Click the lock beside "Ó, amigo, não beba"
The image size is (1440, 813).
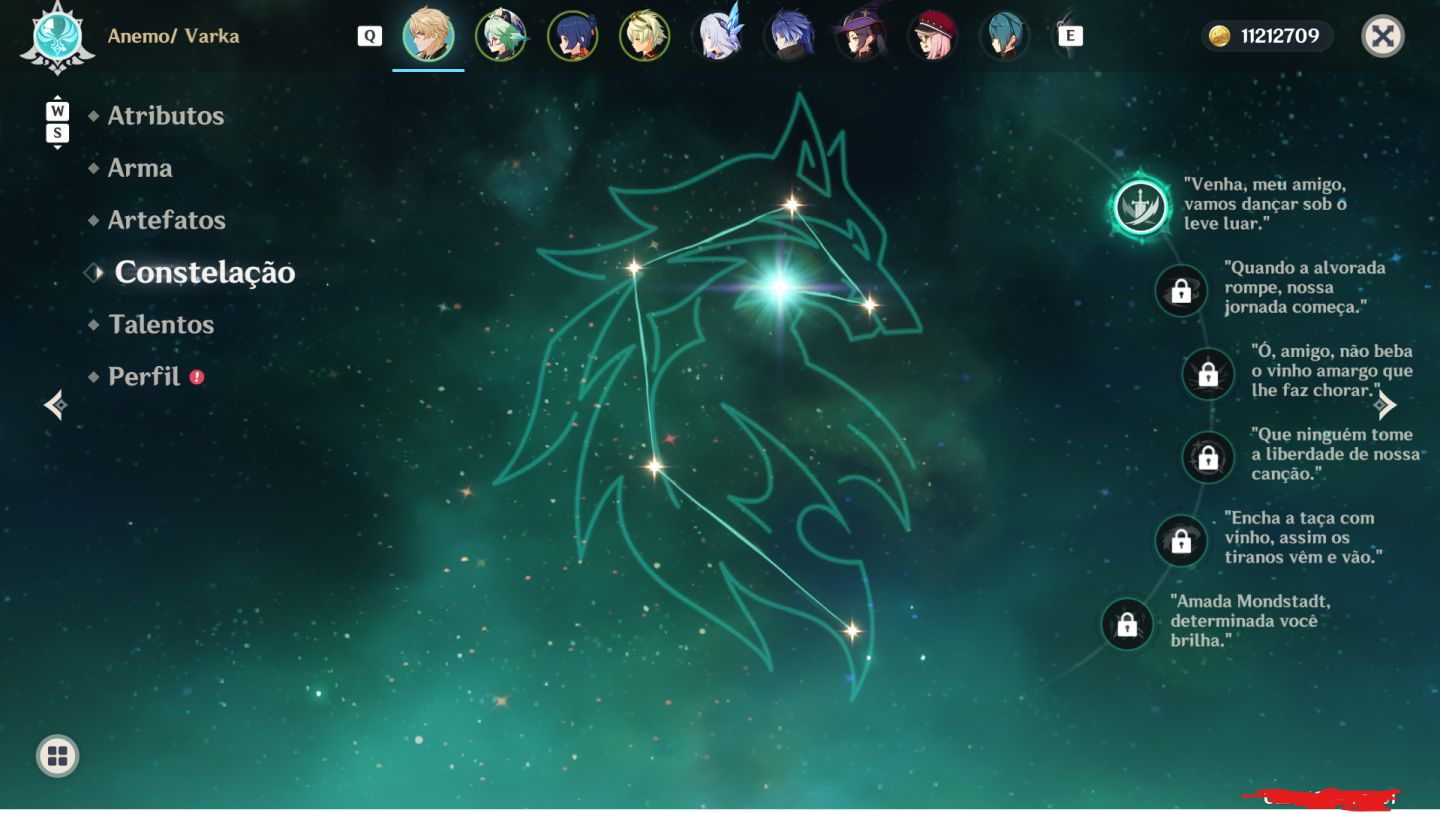tap(1208, 374)
